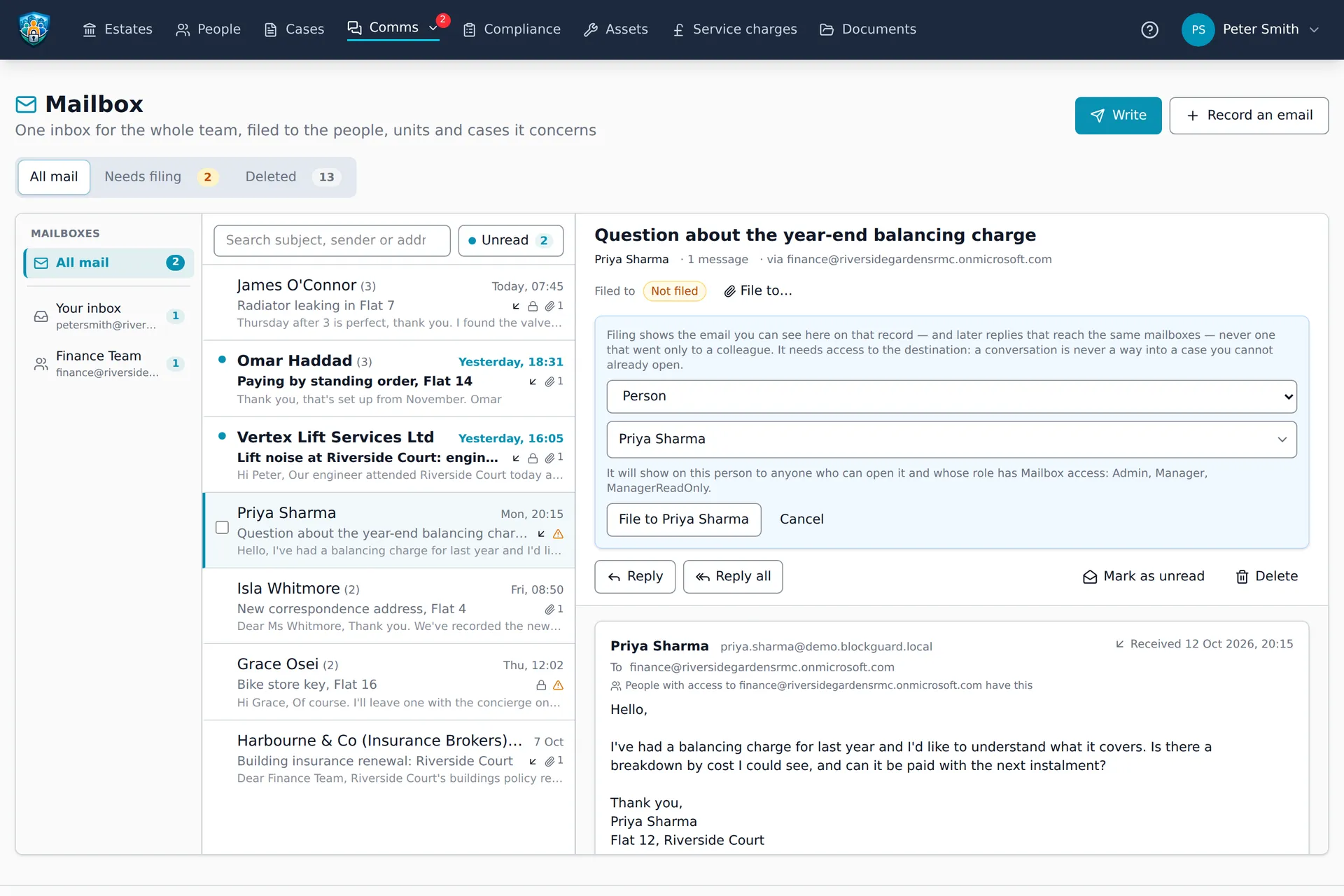Click the Mailbox envelope icon beside the title
Screen dimensions: 1344x896
pos(26,104)
